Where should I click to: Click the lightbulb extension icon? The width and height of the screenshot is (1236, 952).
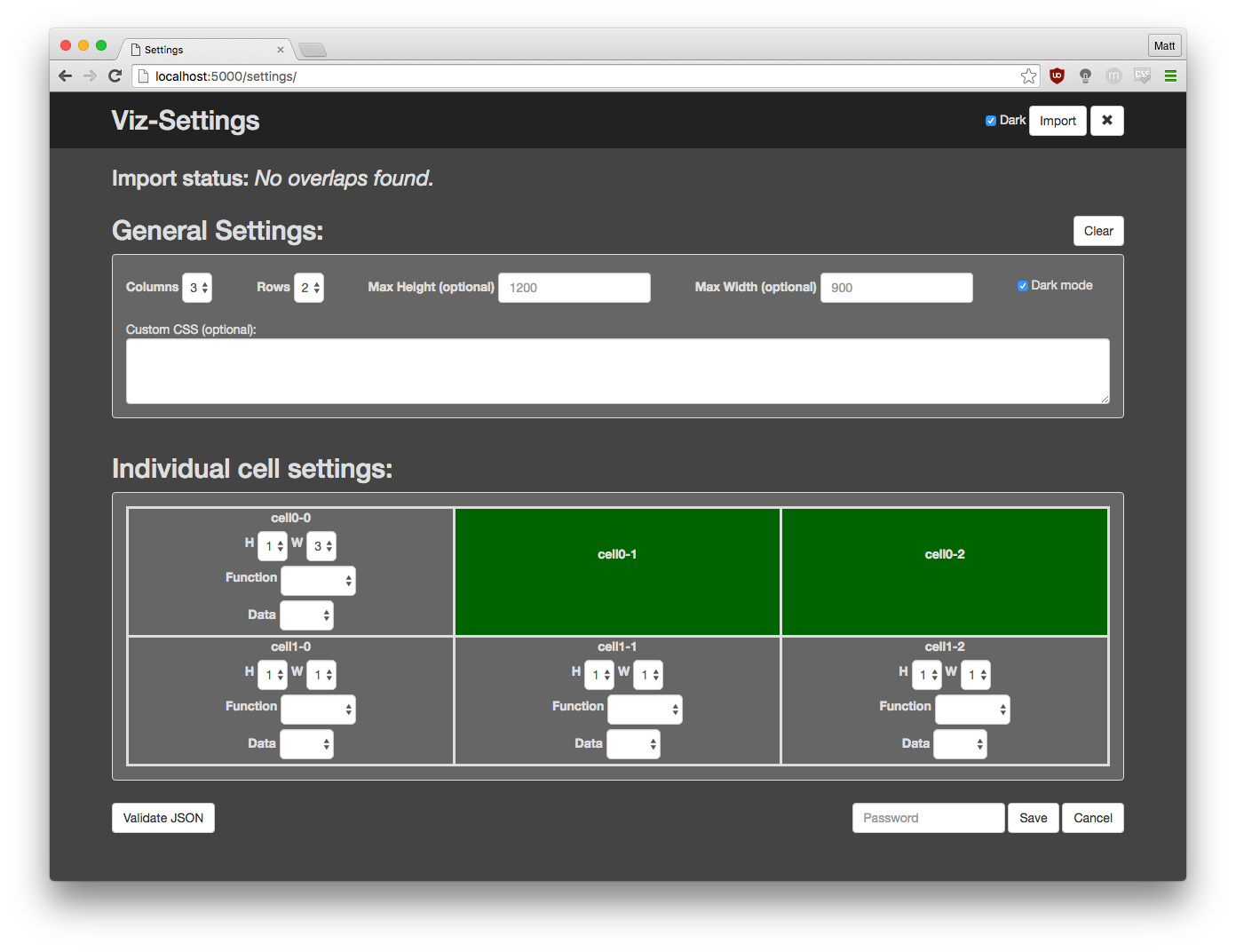click(1085, 76)
